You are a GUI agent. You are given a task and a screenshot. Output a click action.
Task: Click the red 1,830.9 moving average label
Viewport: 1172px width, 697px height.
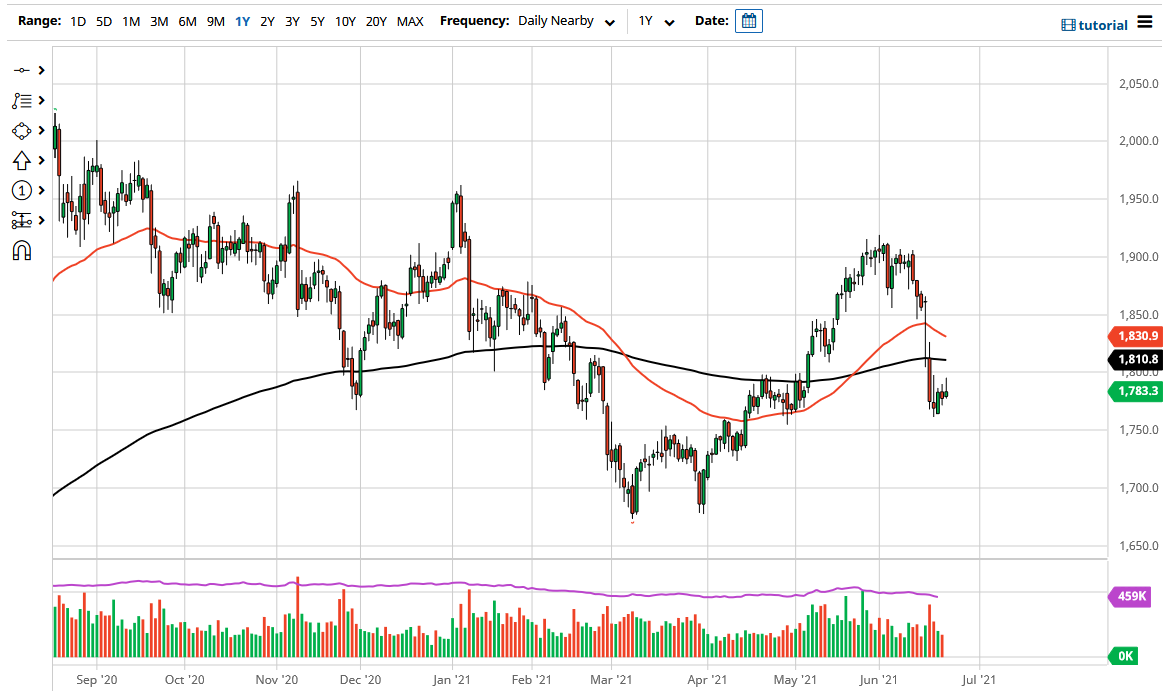tap(1136, 336)
